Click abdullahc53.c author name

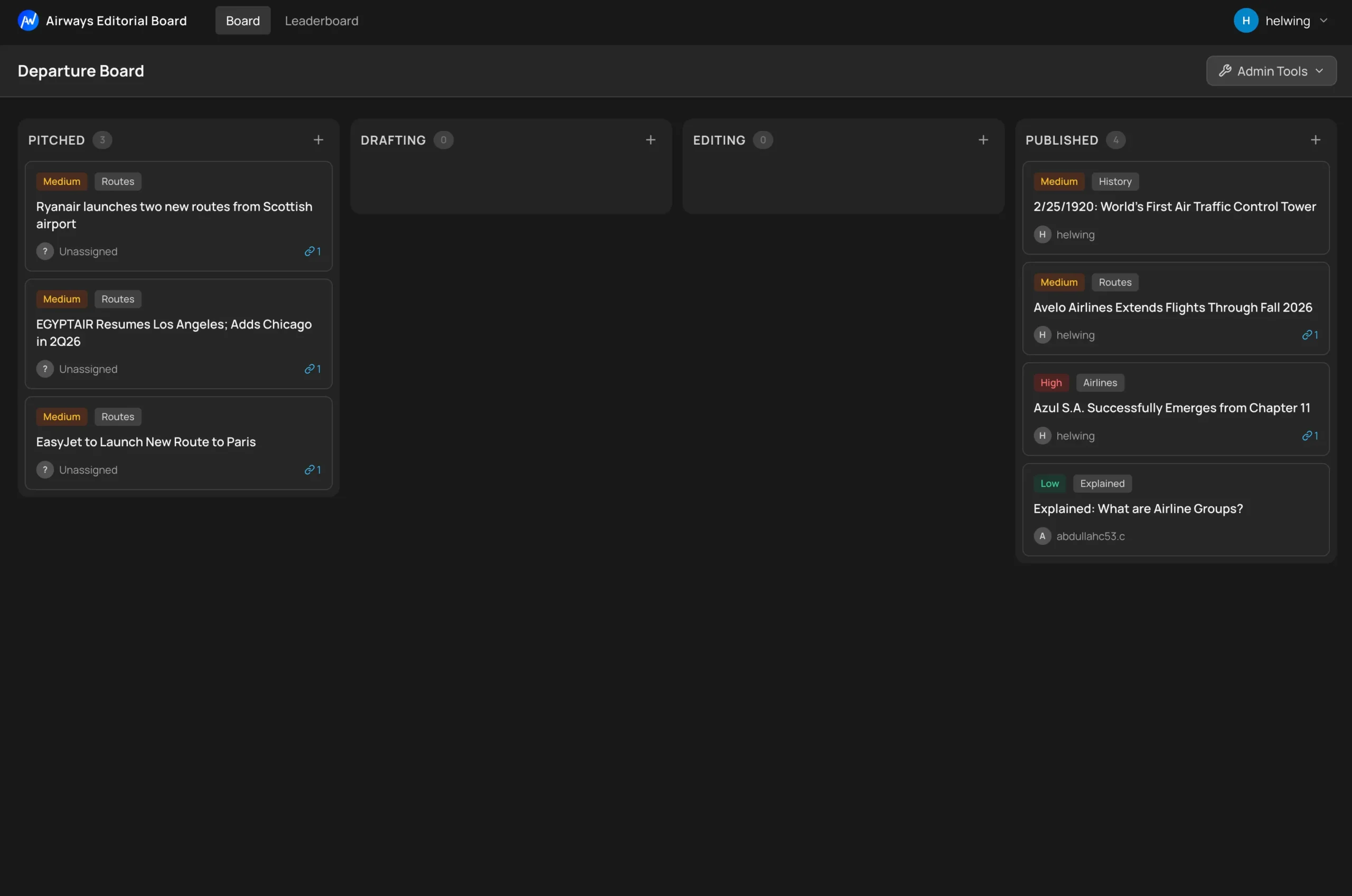[1090, 536]
